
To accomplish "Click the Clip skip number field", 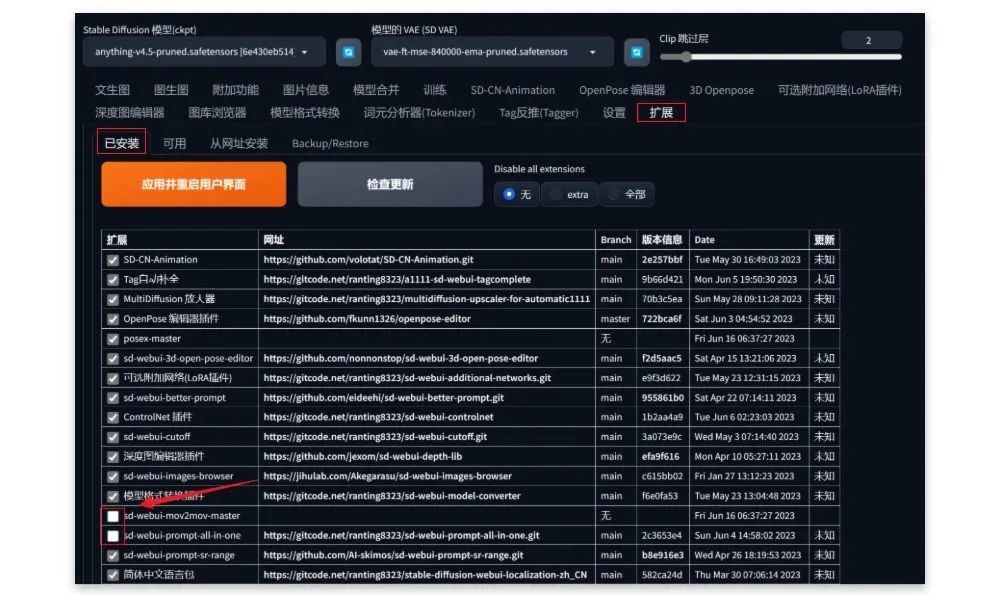I will (x=870, y=40).
